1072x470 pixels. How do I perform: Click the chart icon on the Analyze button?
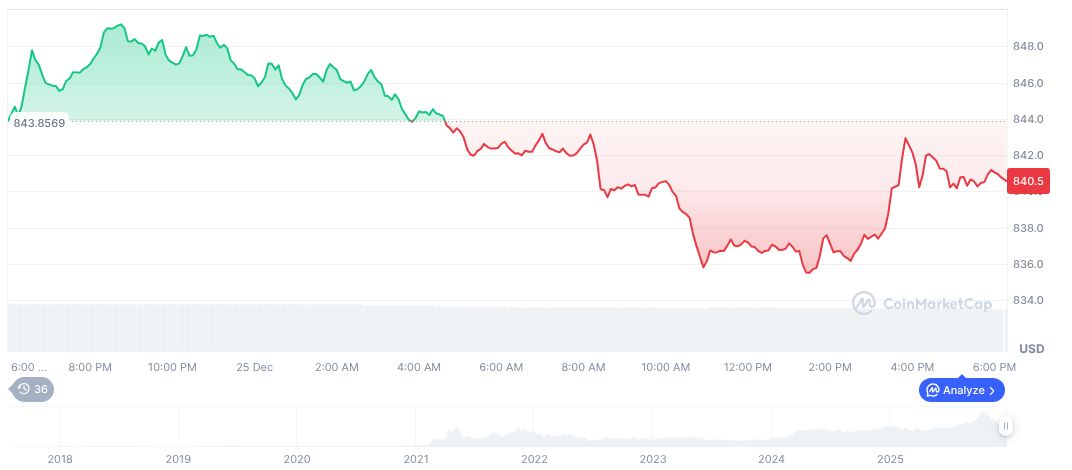tap(932, 390)
